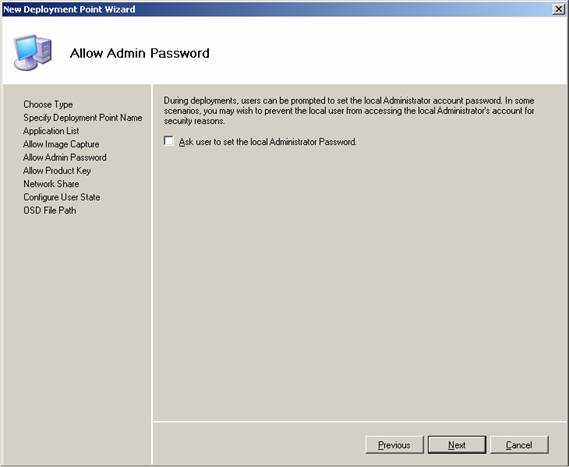This screenshot has width=569, height=467.
Task: Open the Application List step
Action: click(x=51, y=131)
